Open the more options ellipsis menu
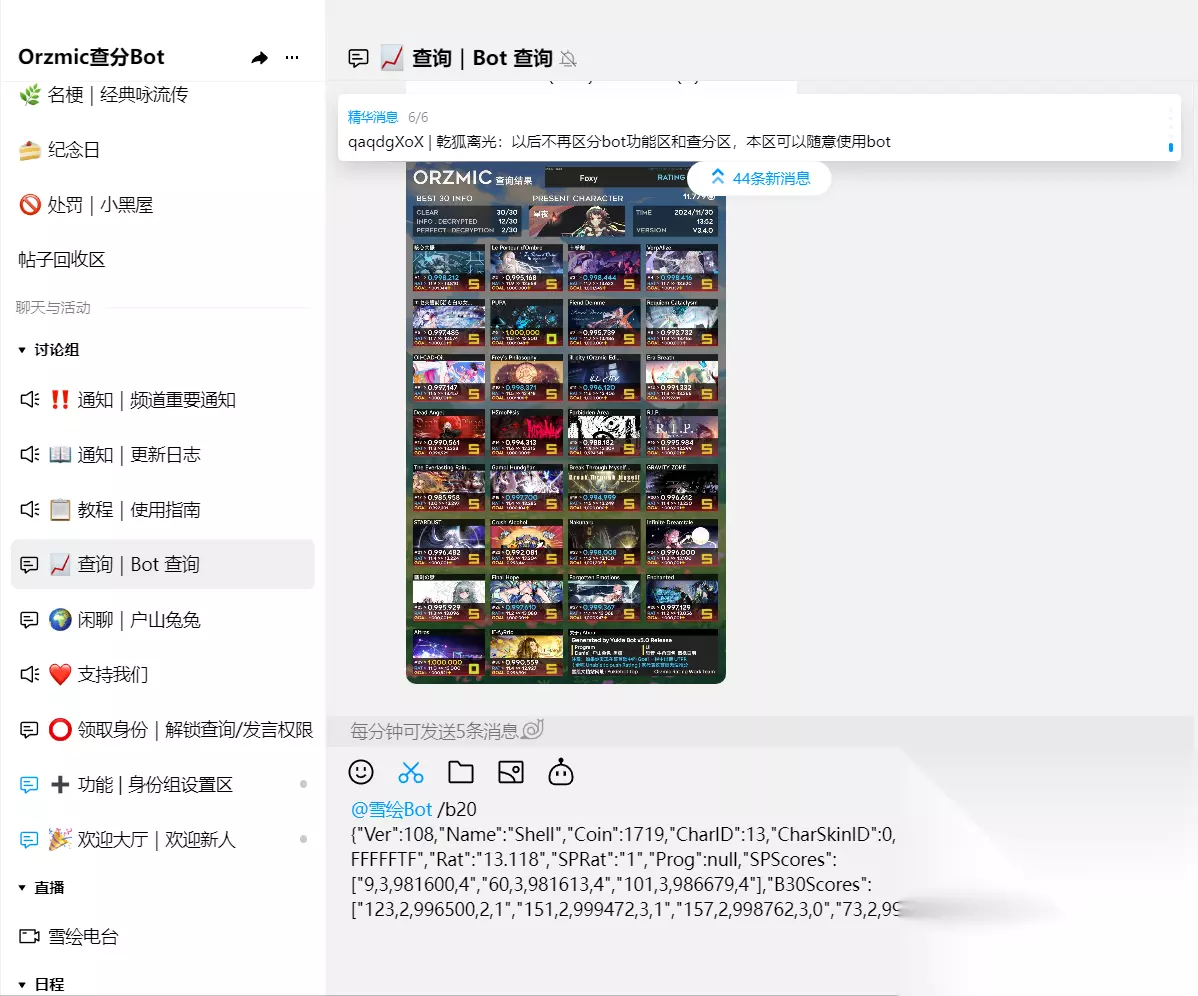The image size is (1198, 996). [x=292, y=57]
